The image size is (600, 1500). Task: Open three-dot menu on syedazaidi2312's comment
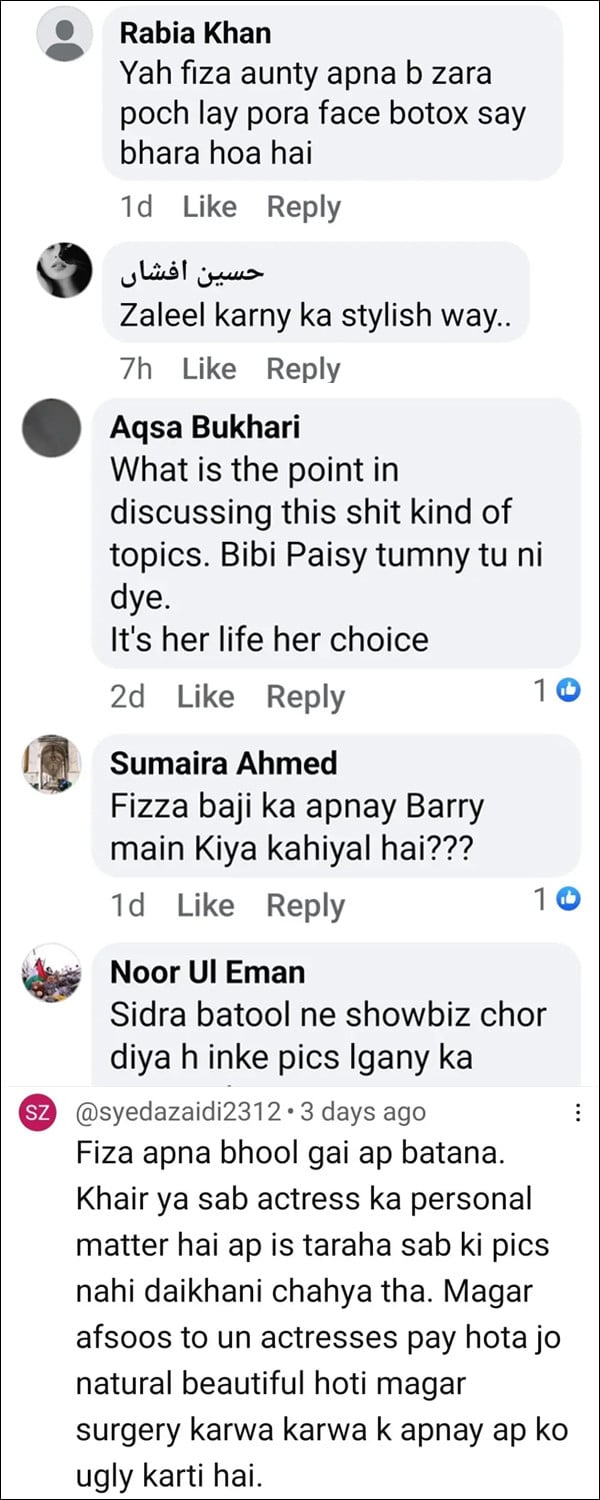tap(577, 1113)
